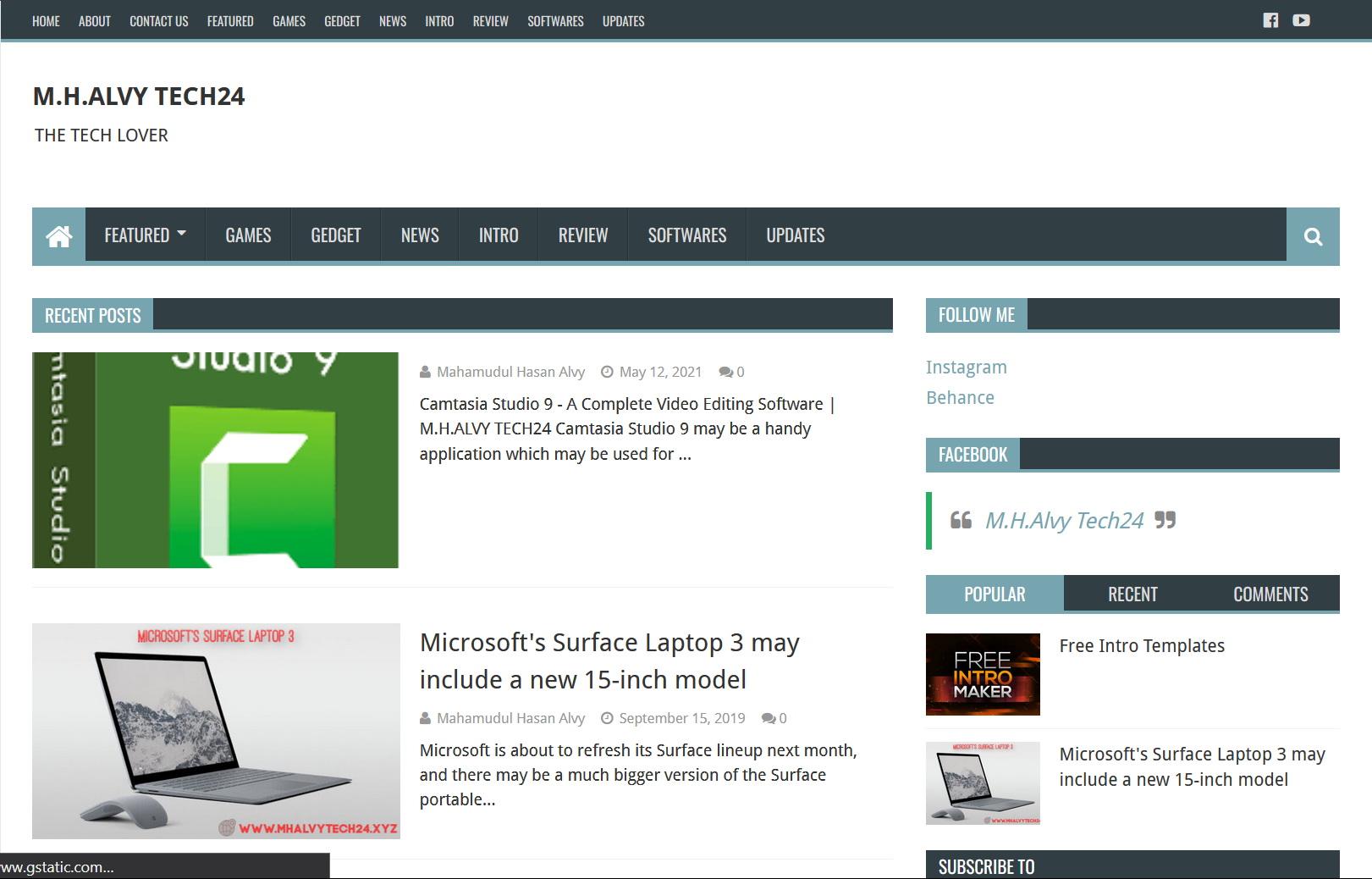Open Surface Laptop 3 main post thumbnail
This screenshot has height=879, width=1372.
tap(216, 731)
